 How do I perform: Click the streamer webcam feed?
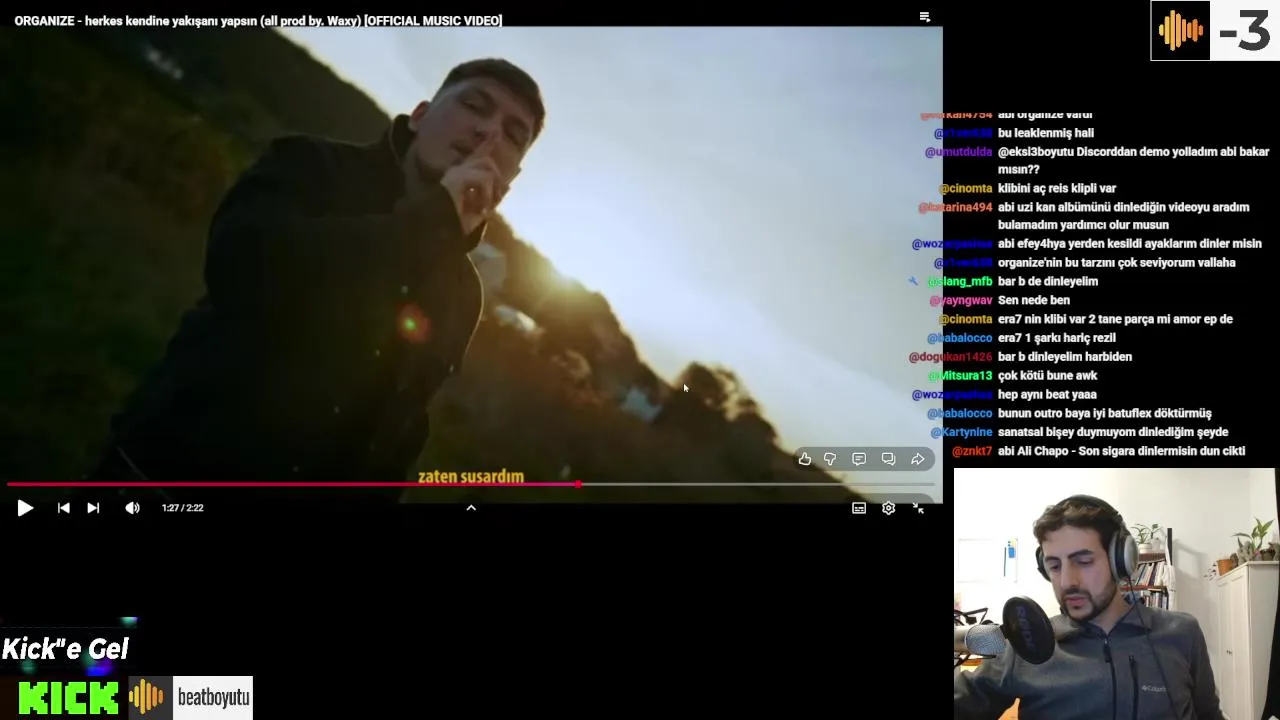(1116, 595)
